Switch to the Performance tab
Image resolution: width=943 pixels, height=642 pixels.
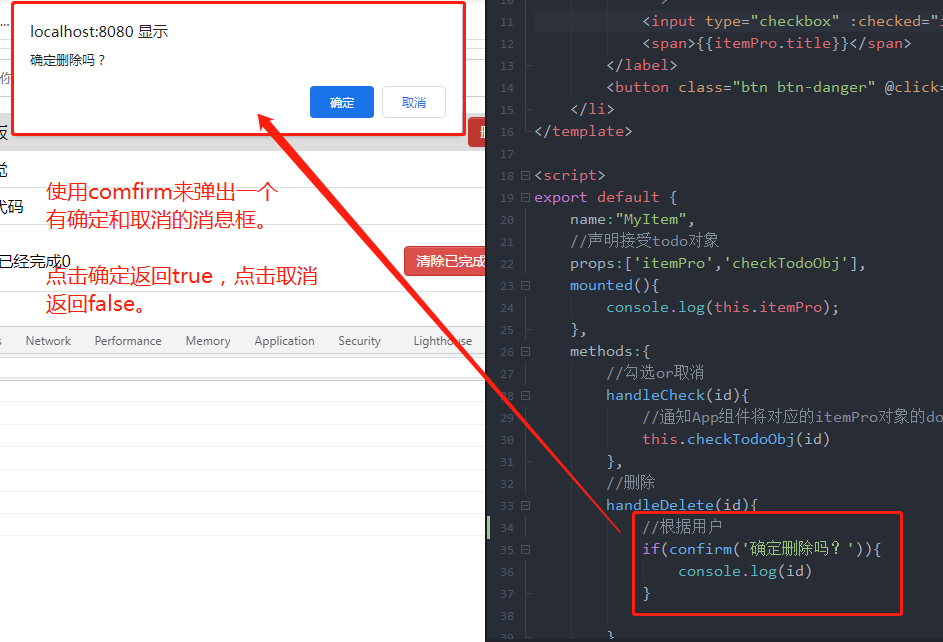point(128,341)
